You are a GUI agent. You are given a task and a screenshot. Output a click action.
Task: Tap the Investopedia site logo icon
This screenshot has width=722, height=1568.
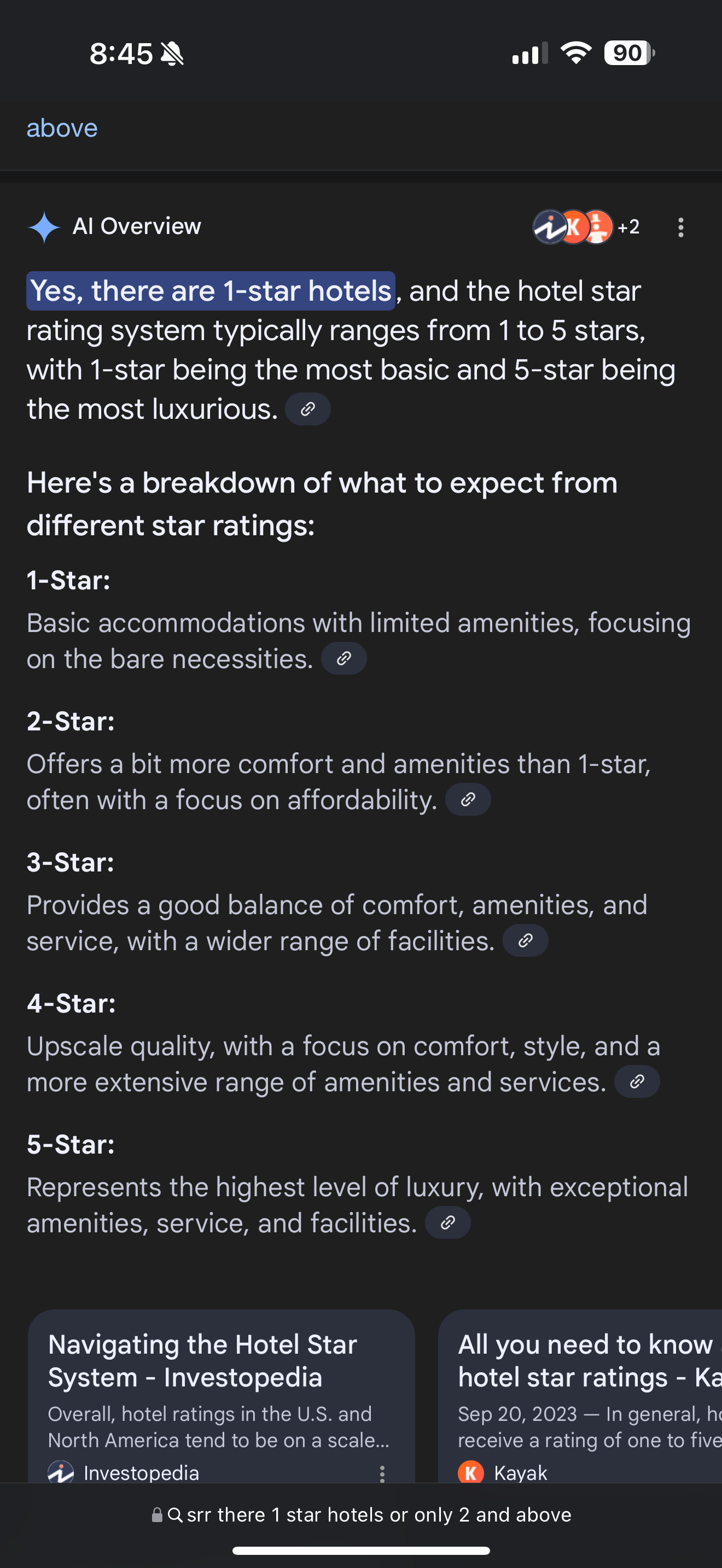(61, 1473)
